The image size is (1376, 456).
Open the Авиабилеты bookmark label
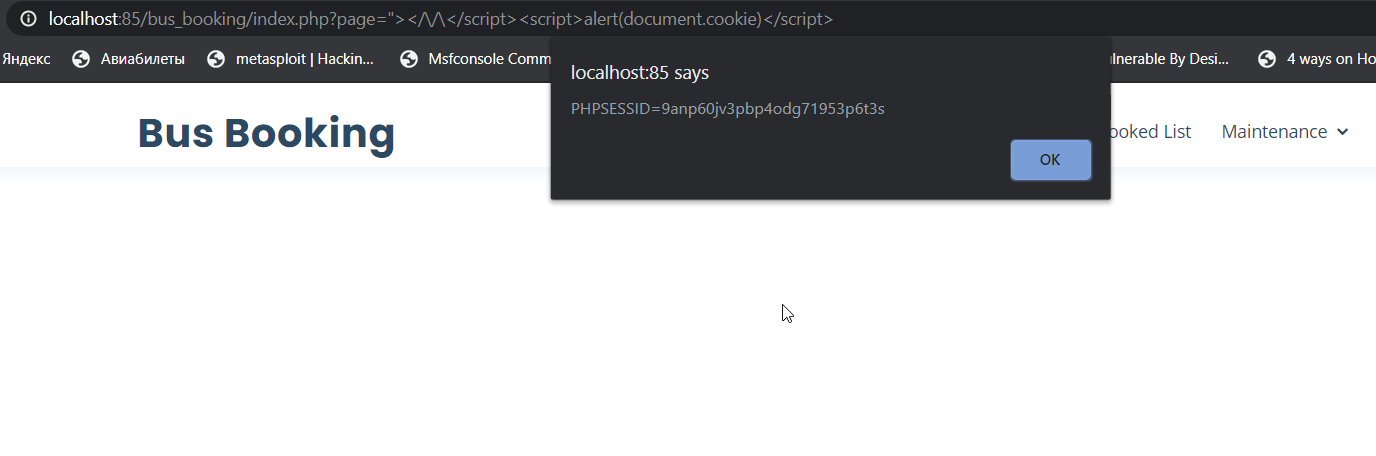(142, 59)
